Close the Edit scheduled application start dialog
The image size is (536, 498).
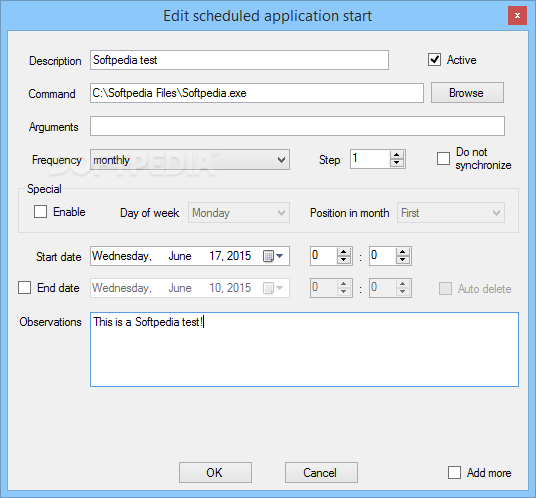[517, 16]
